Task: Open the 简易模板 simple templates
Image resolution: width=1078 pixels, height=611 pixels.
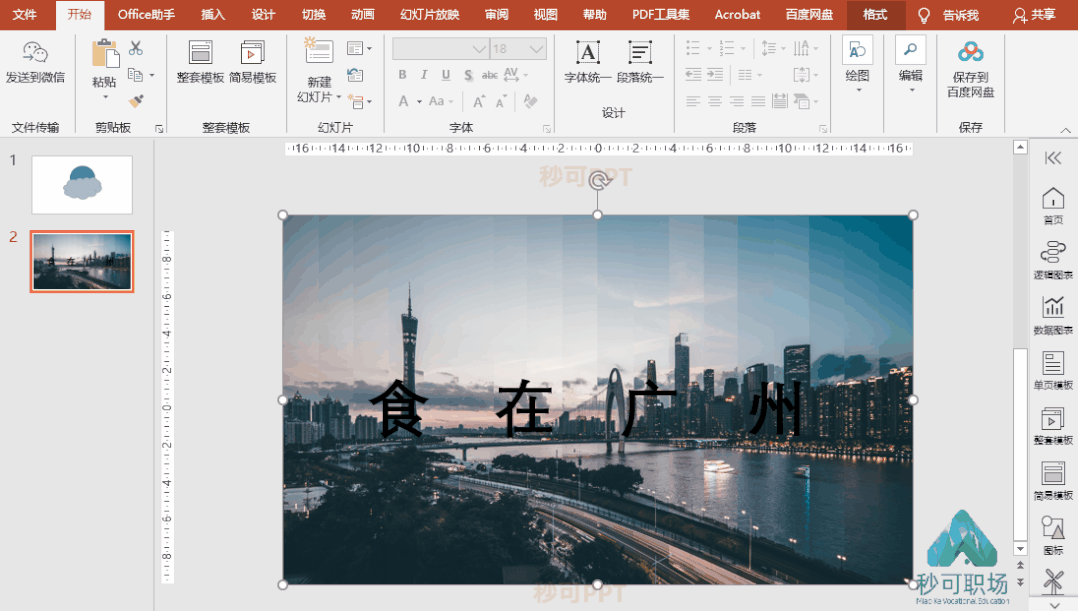Action: pyautogui.click(x=252, y=61)
